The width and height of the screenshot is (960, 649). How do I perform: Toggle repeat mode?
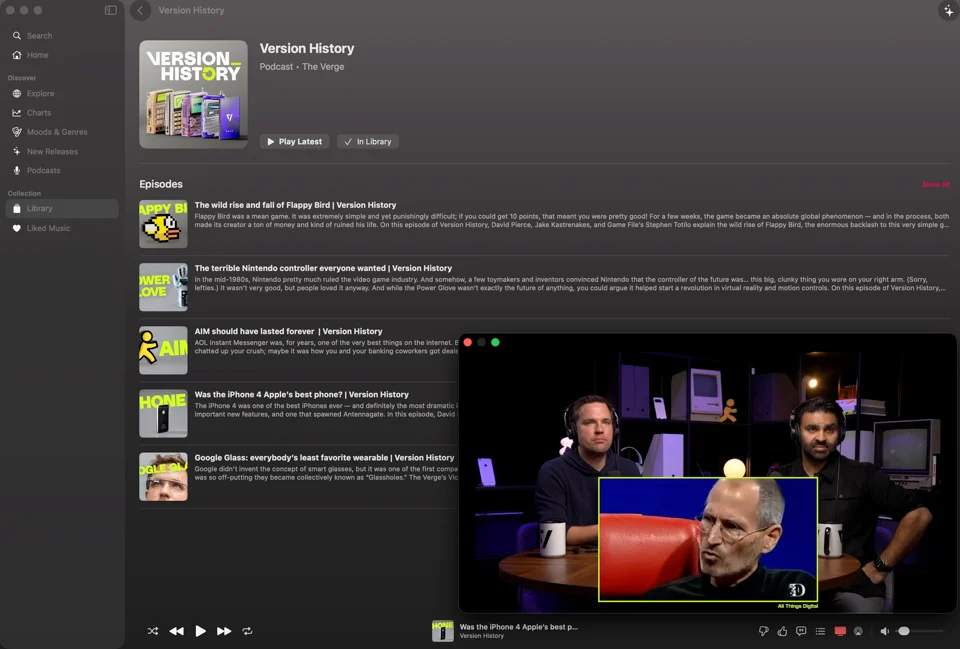(x=247, y=631)
